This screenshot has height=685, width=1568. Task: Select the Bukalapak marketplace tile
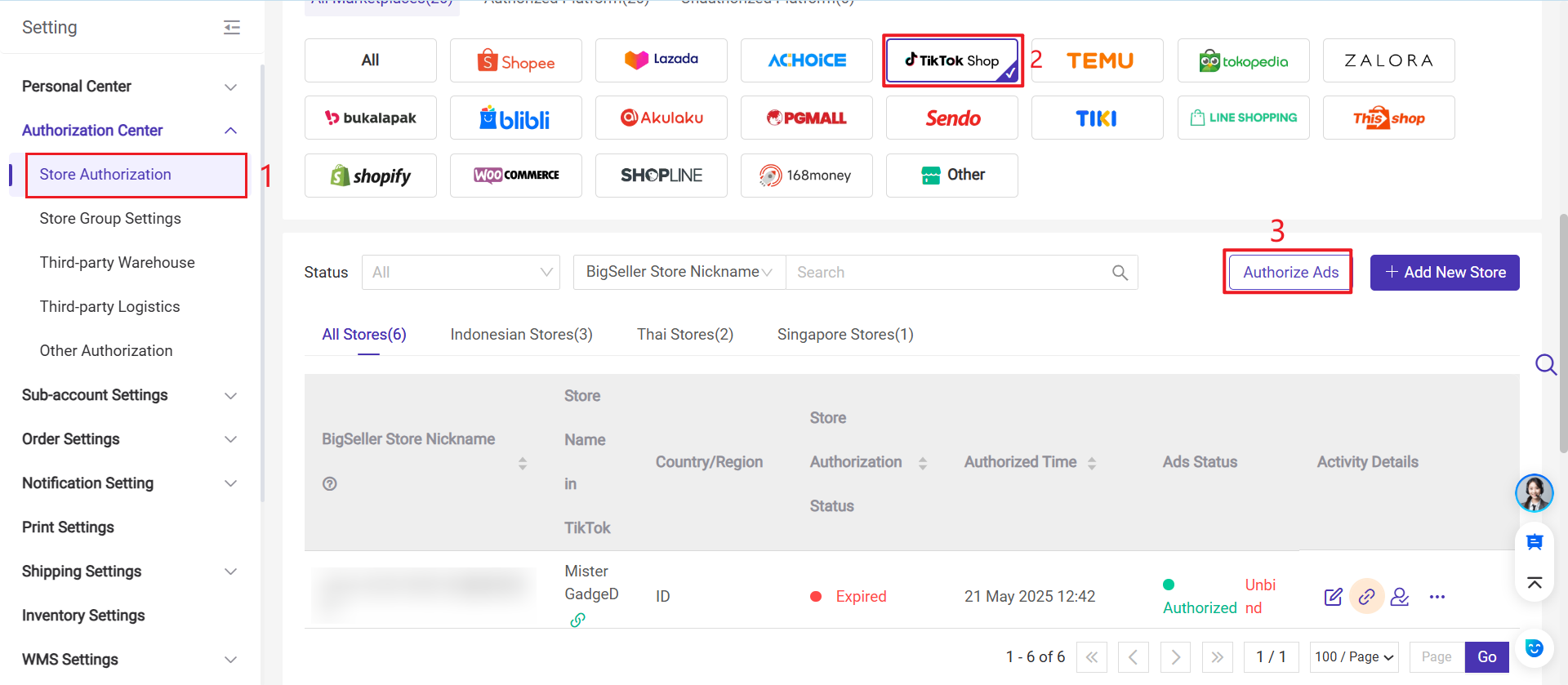(x=371, y=118)
